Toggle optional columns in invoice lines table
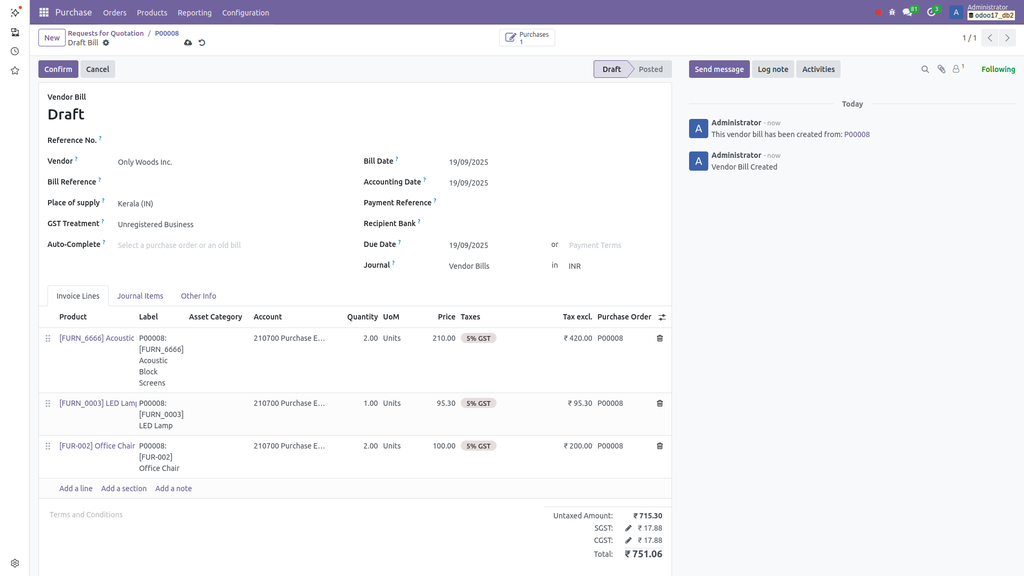This screenshot has width=1024, height=576. pyautogui.click(x=662, y=316)
